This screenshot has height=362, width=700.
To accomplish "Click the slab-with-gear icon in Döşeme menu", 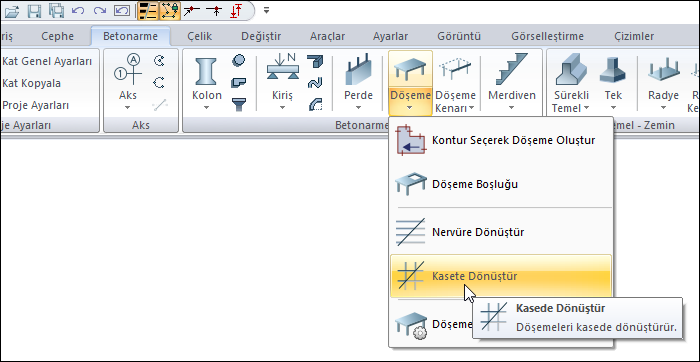I will pyautogui.click(x=411, y=326).
